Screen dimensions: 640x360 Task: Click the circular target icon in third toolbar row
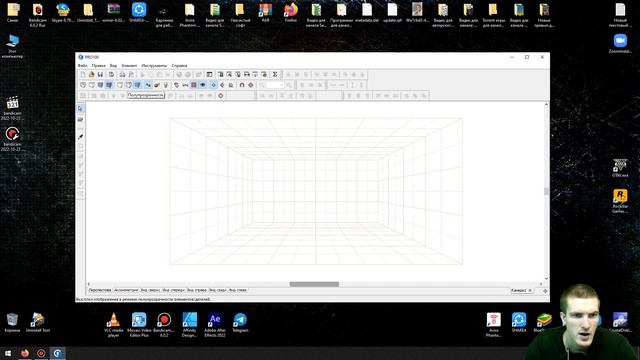coord(220,96)
